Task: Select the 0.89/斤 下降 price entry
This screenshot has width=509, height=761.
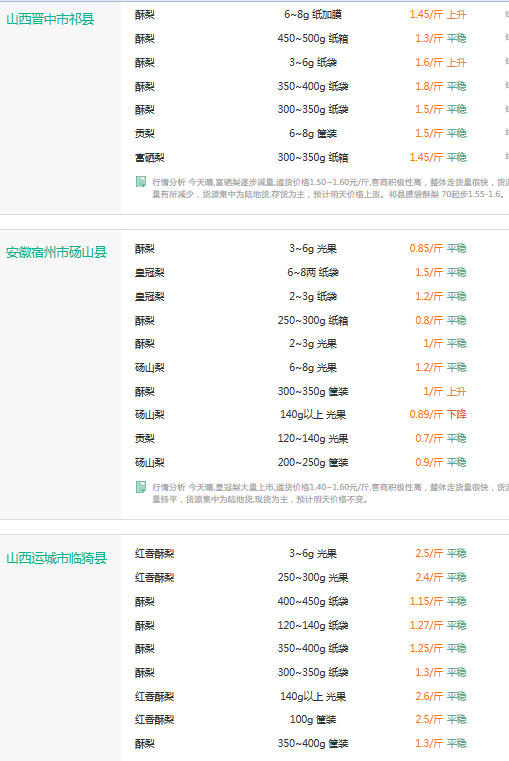Action: (x=438, y=414)
